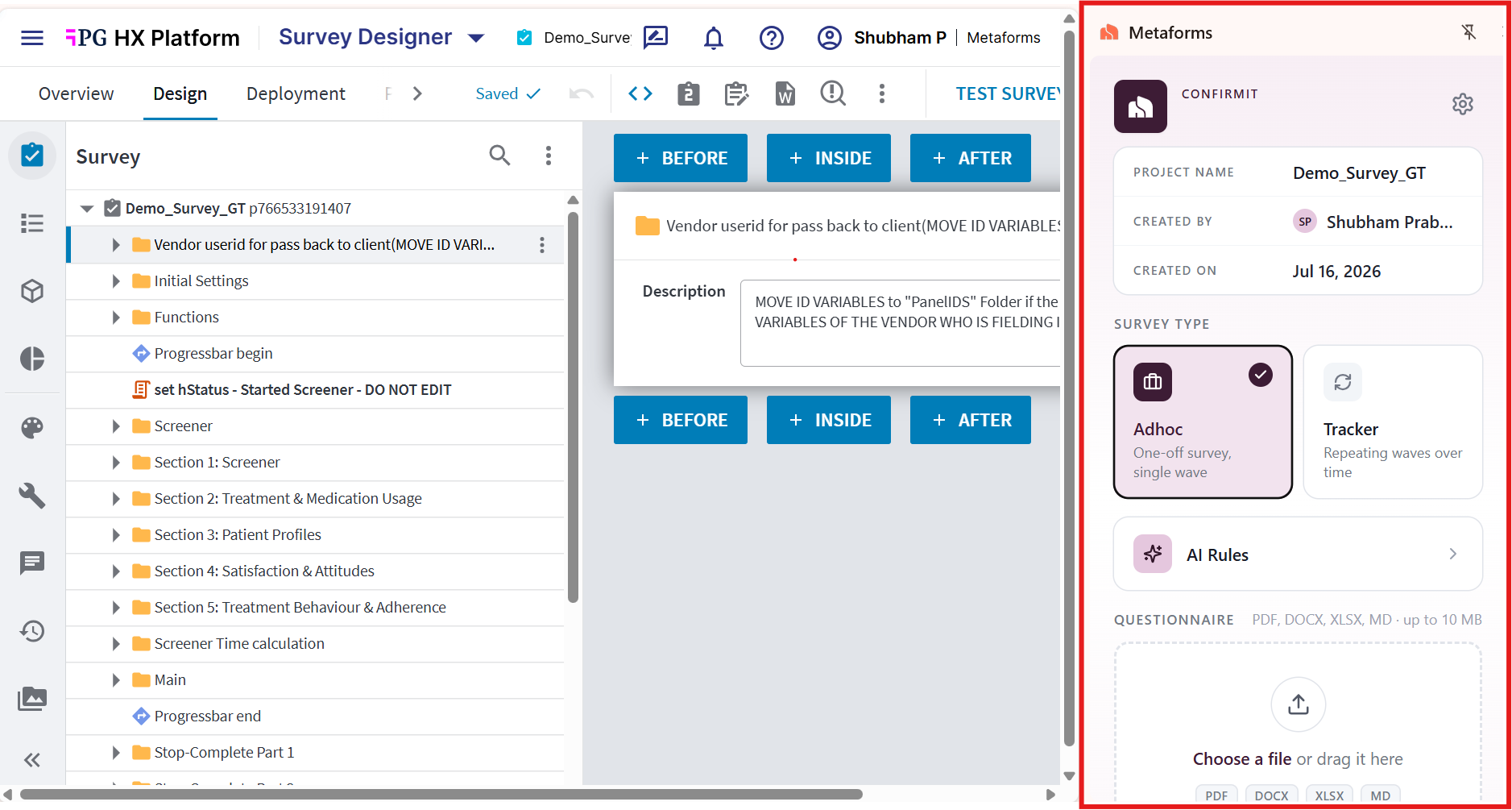
Task: Search the survey tree
Action: pos(500,155)
